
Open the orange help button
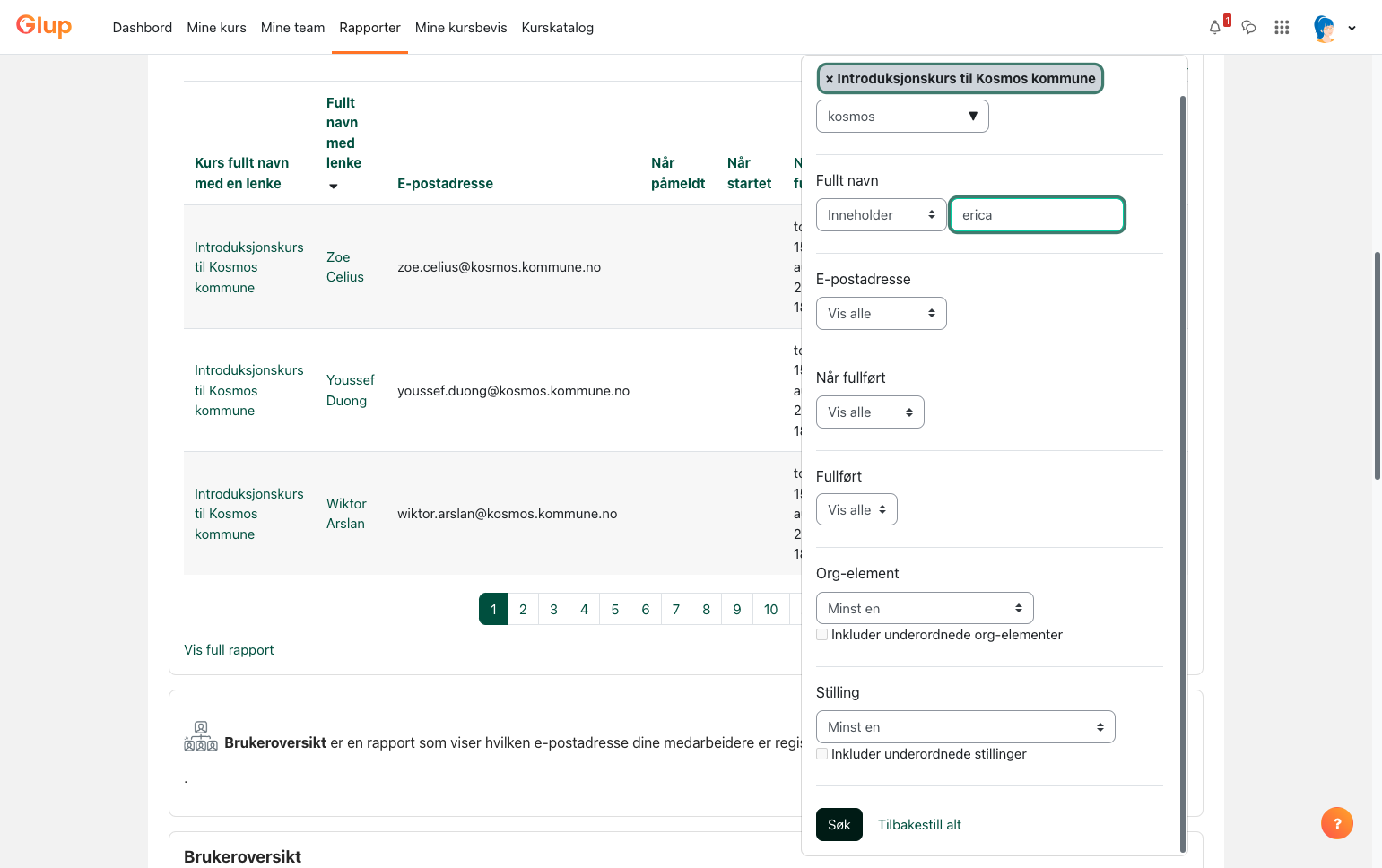(x=1337, y=823)
